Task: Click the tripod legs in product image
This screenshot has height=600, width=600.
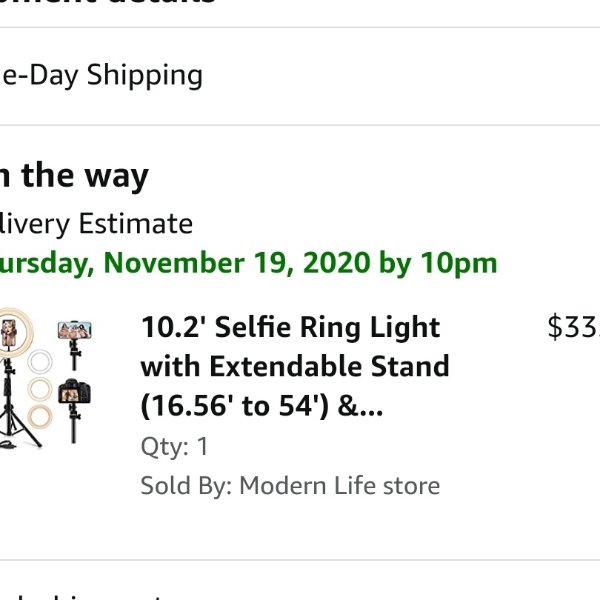Action: pos(17,425)
